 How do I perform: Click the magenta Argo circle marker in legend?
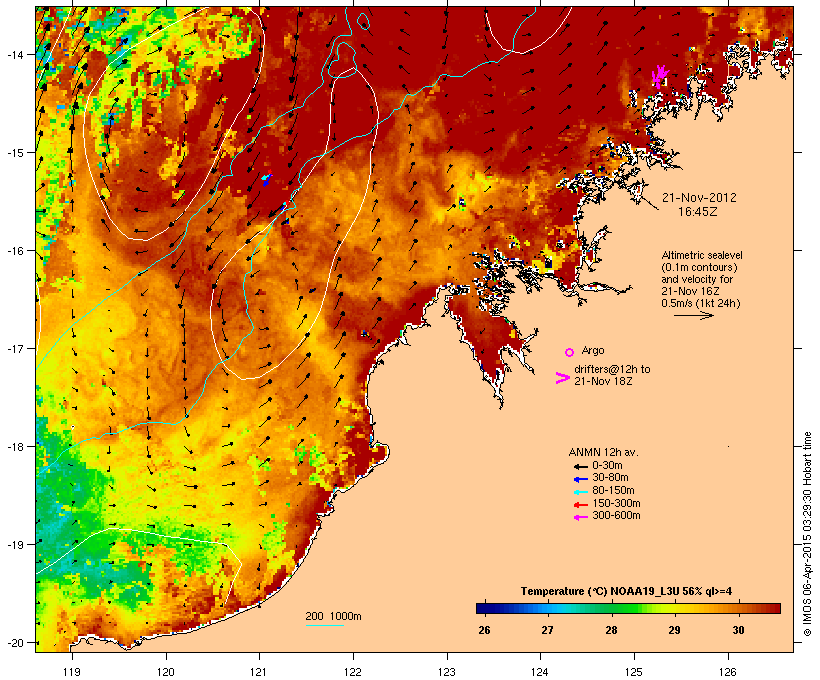pos(570,352)
